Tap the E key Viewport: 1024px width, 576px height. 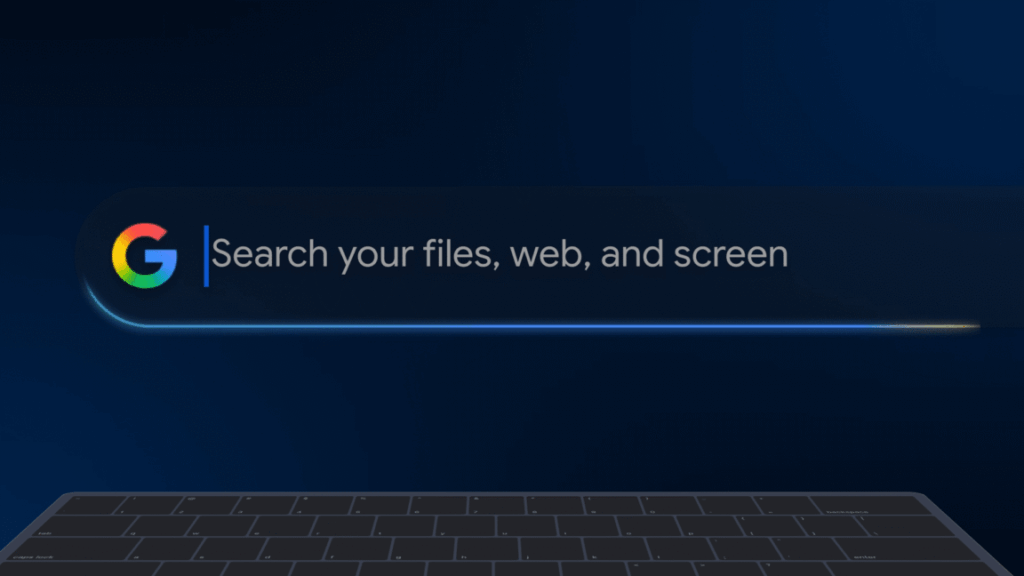tap(283, 525)
